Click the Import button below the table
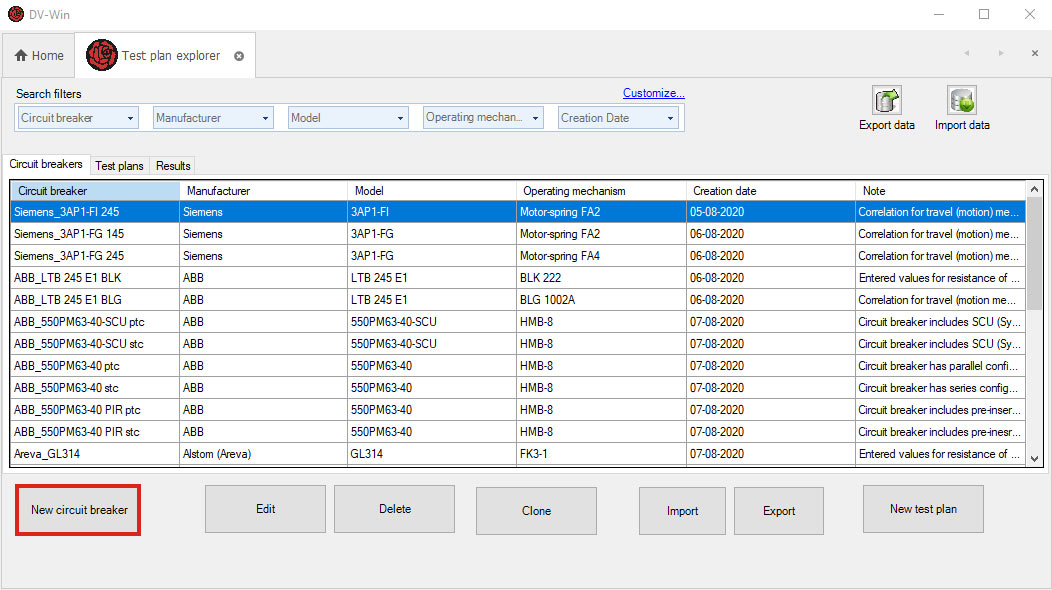Viewport: 1052px width, 590px height. point(682,511)
